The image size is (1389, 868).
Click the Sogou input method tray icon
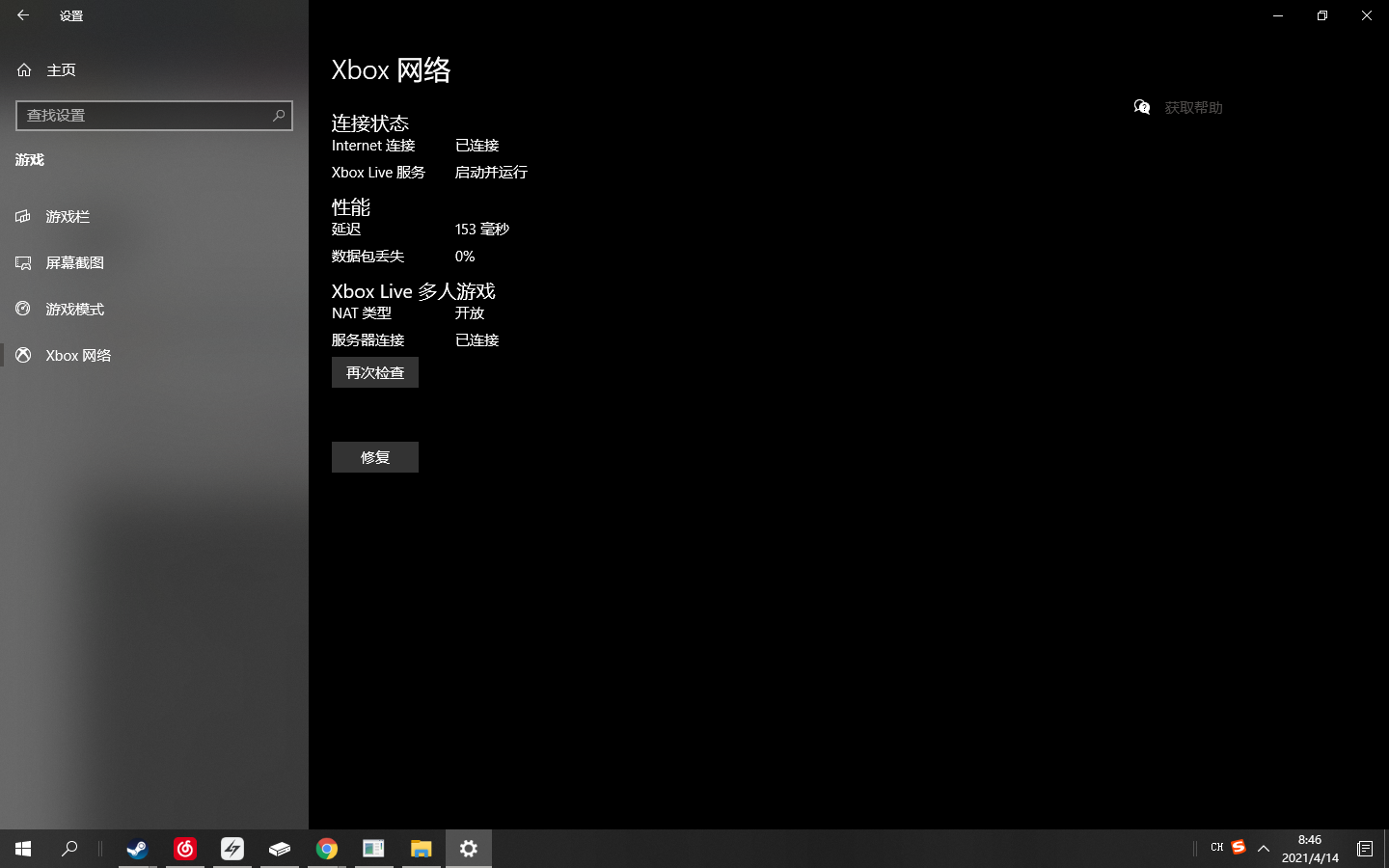pos(1239,848)
